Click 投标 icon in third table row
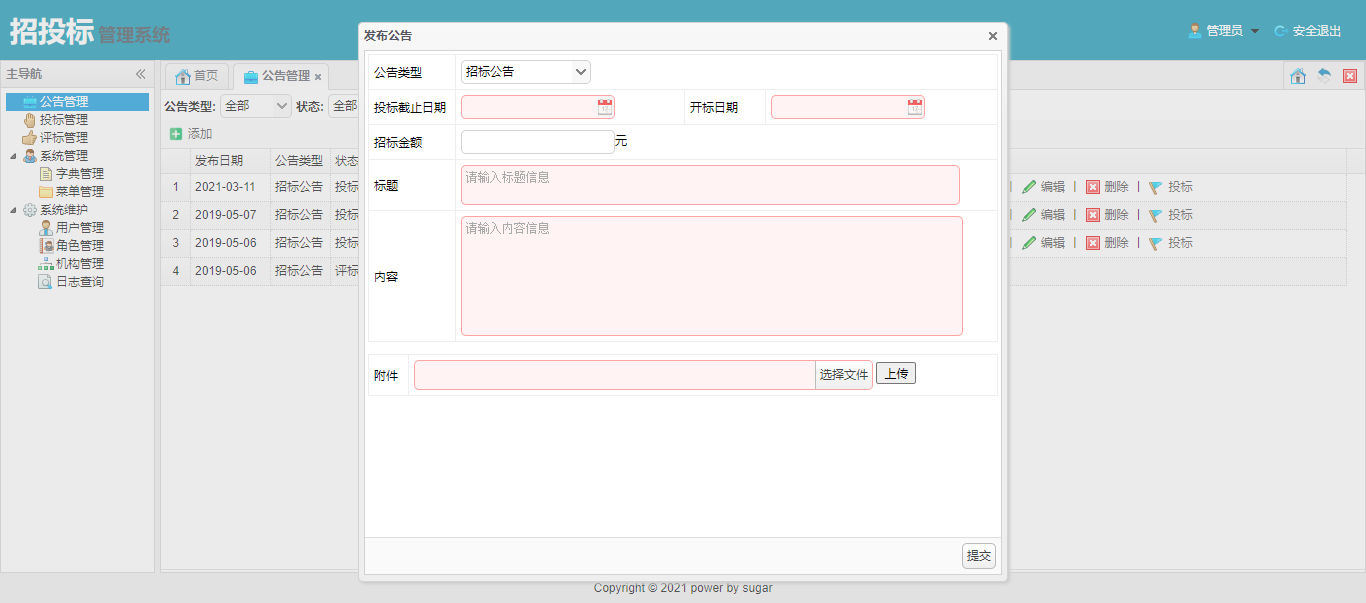The width and height of the screenshot is (1366, 603). 1156,243
